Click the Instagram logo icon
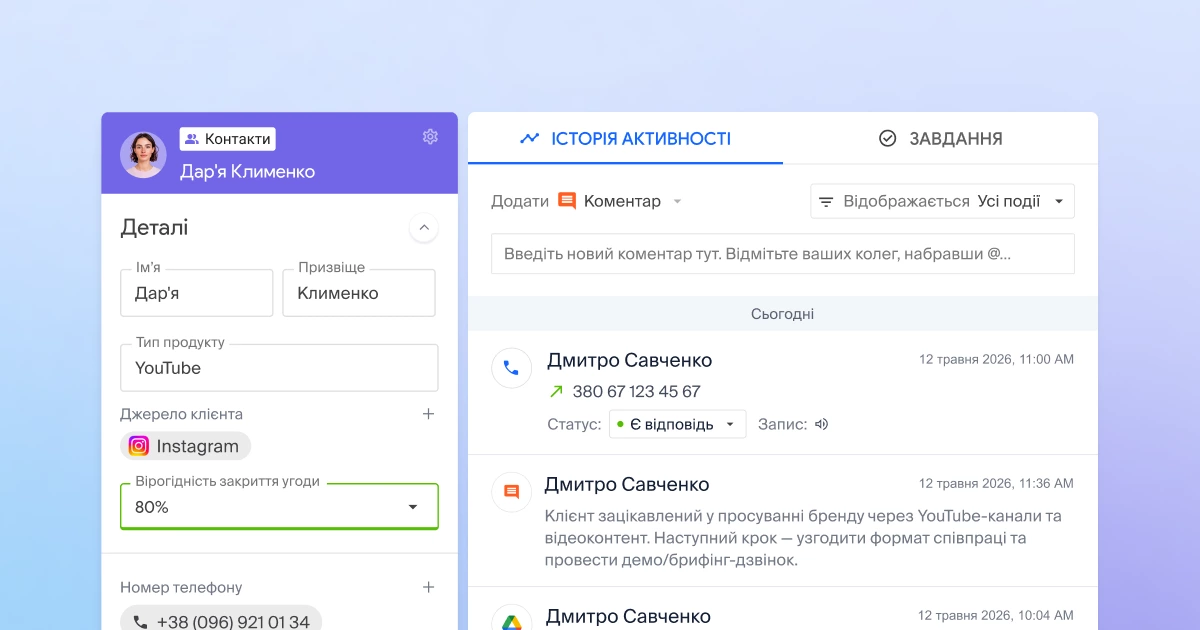1200x630 pixels. coord(139,446)
